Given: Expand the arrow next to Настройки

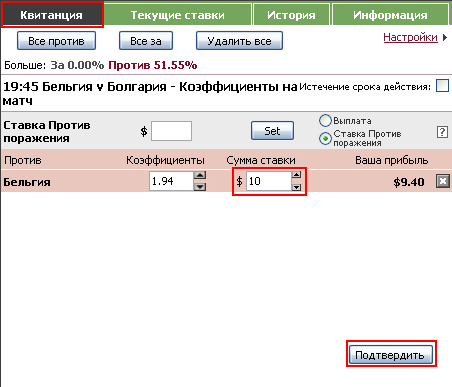Looking at the screenshot, I should tap(445, 38).
